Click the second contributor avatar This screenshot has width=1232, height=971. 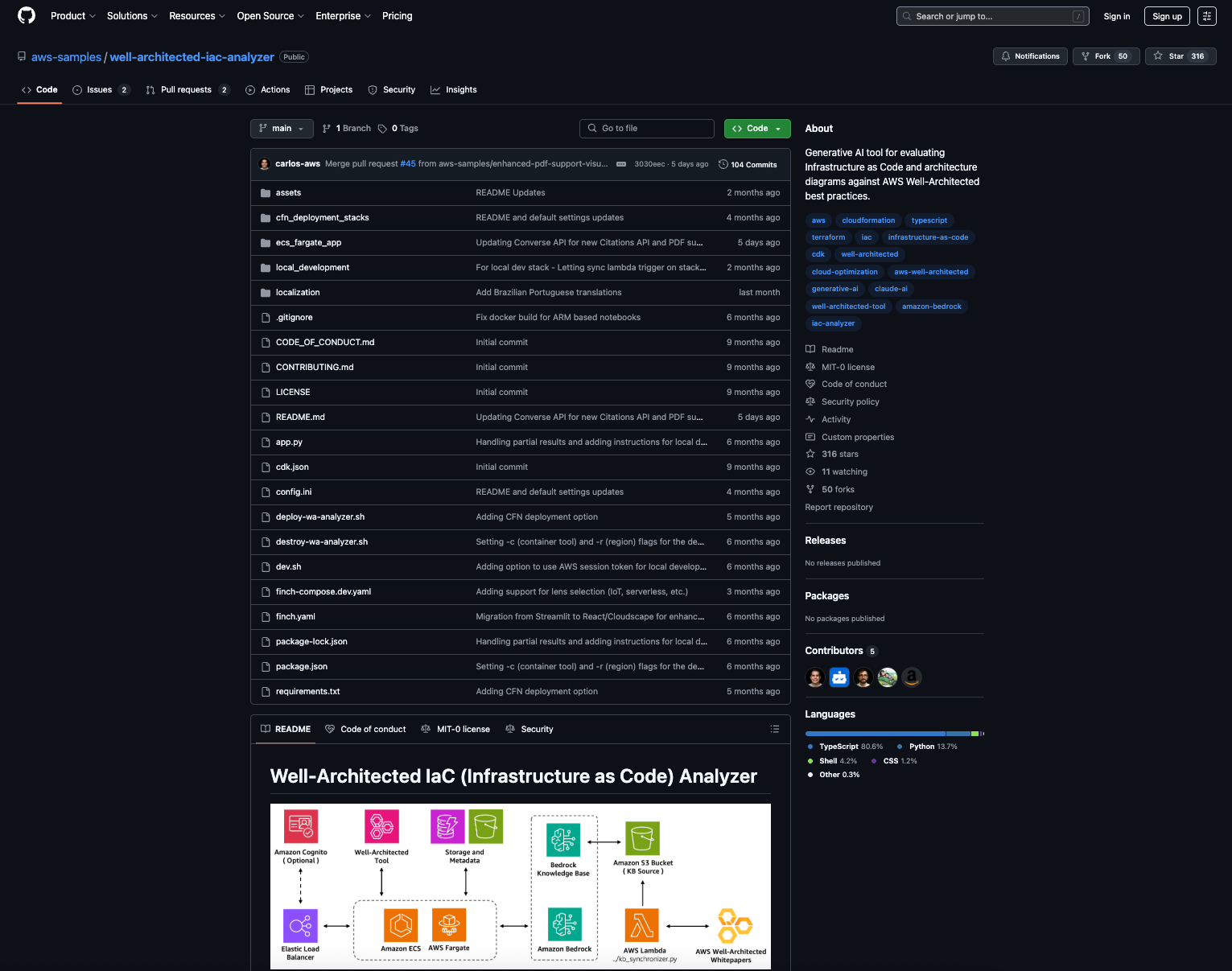pyautogui.click(x=839, y=677)
